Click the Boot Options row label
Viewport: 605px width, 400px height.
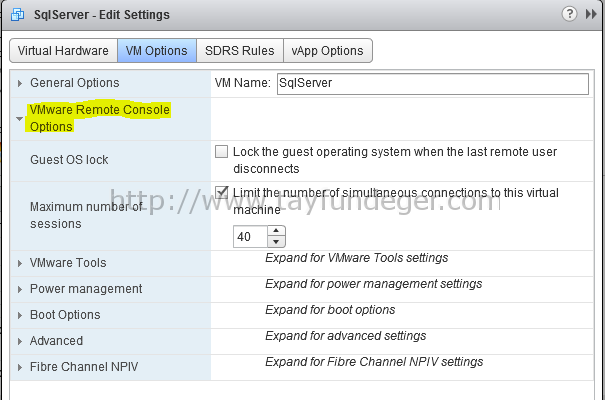point(65,315)
